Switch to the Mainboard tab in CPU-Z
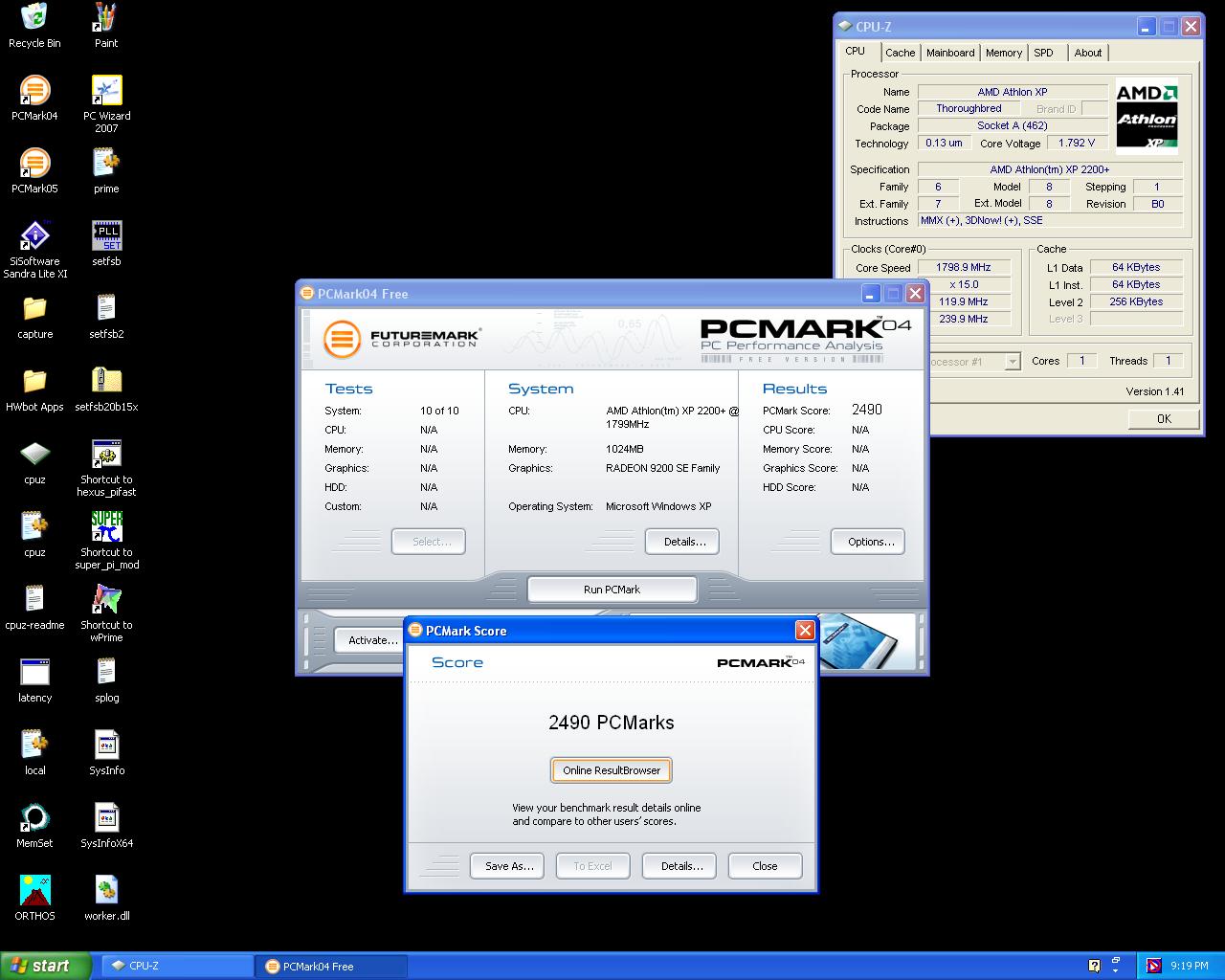Image resolution: width=1225 pixels, height=980 pixels. (950, 53)
